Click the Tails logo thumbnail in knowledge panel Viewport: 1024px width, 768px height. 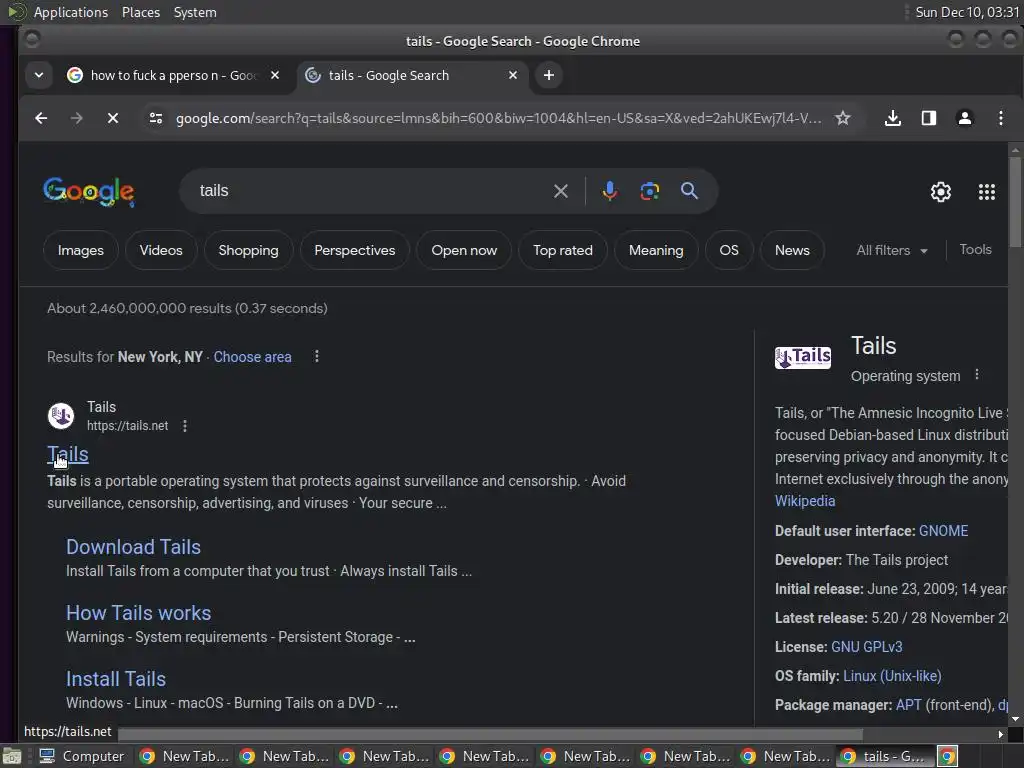pyautogui.click(x=803, y=357)
